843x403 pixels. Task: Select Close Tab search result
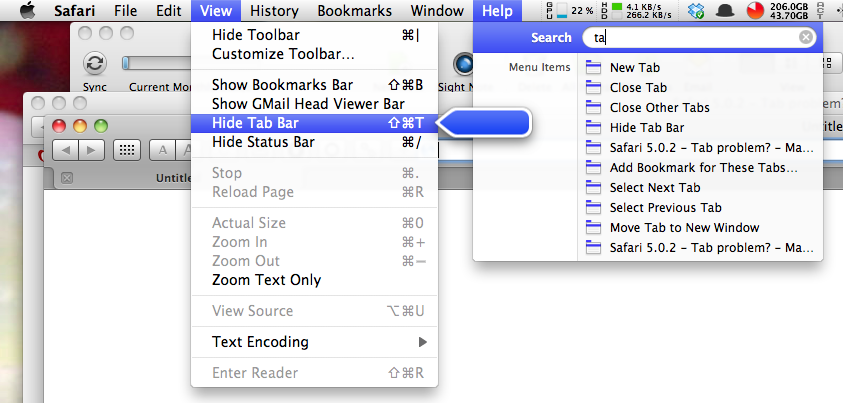point(700,88)
